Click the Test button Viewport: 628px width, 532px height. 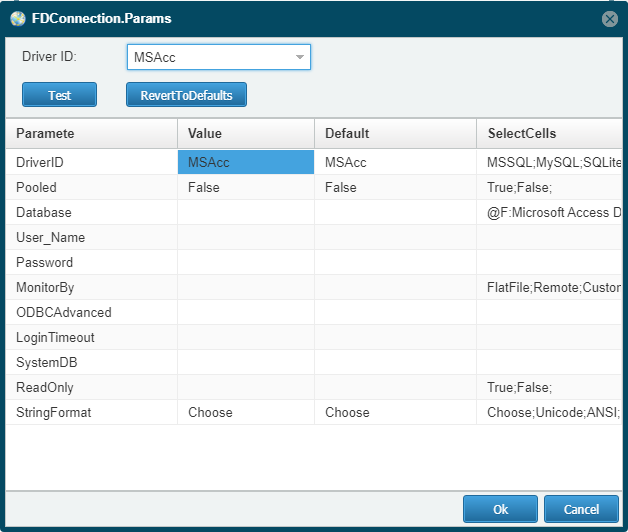click(59, 95)
